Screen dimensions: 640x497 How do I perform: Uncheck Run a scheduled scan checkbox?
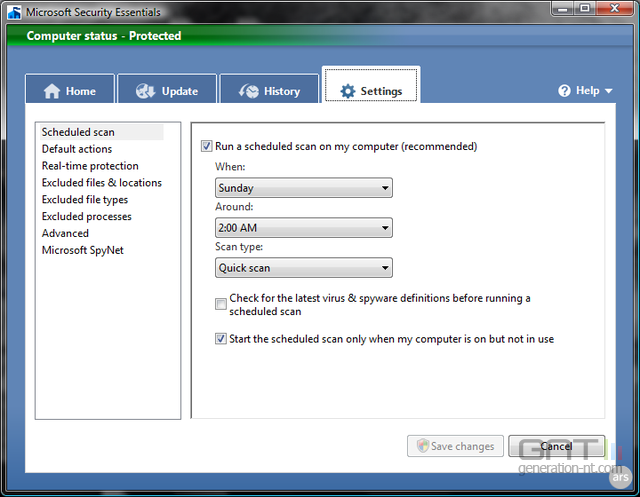coord(207,146)
